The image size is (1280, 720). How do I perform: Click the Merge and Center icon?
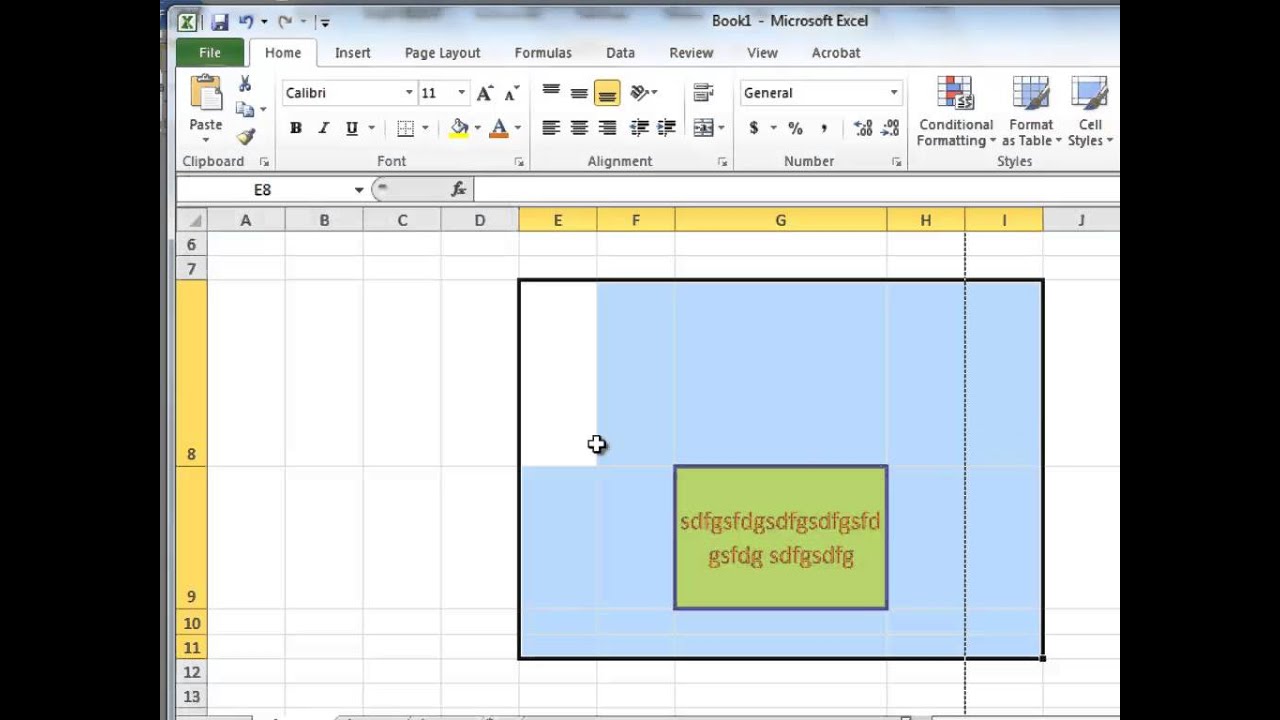coord(703,128)
